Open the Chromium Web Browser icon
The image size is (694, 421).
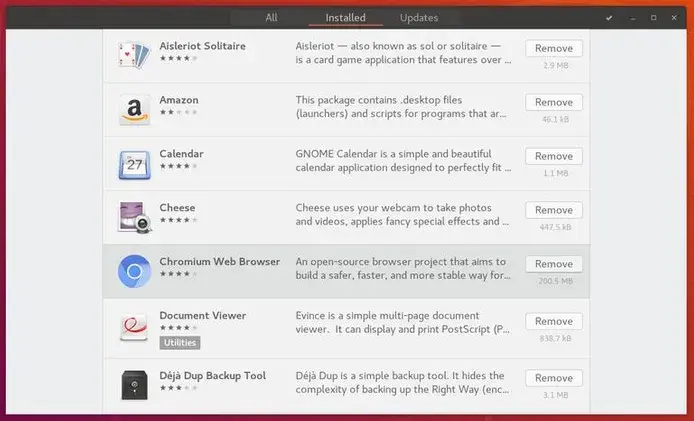click(x=135, y=271)
